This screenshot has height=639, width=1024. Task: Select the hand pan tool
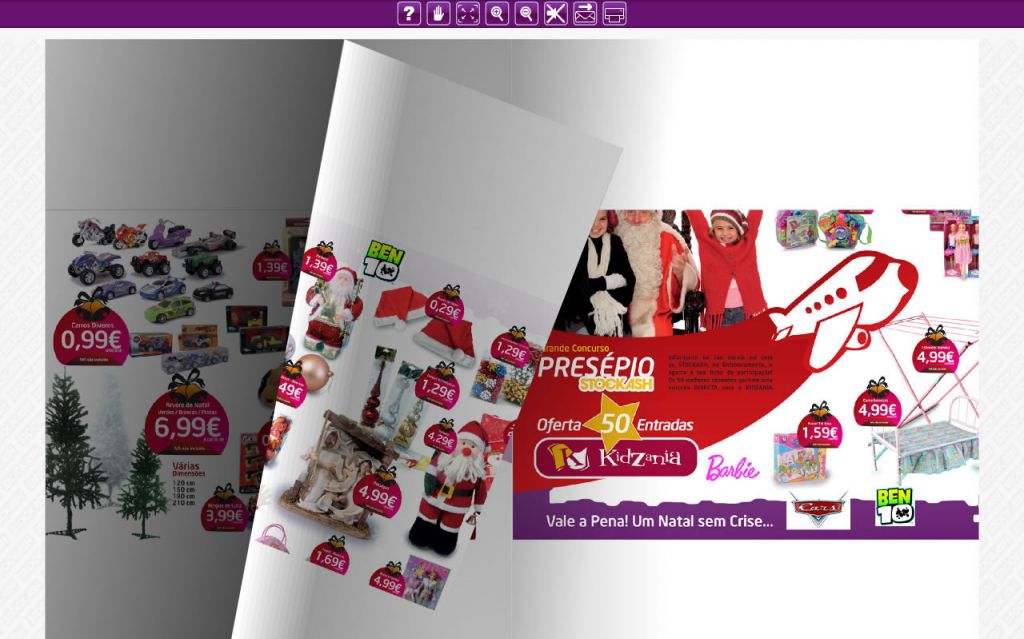tap(438, 13)
